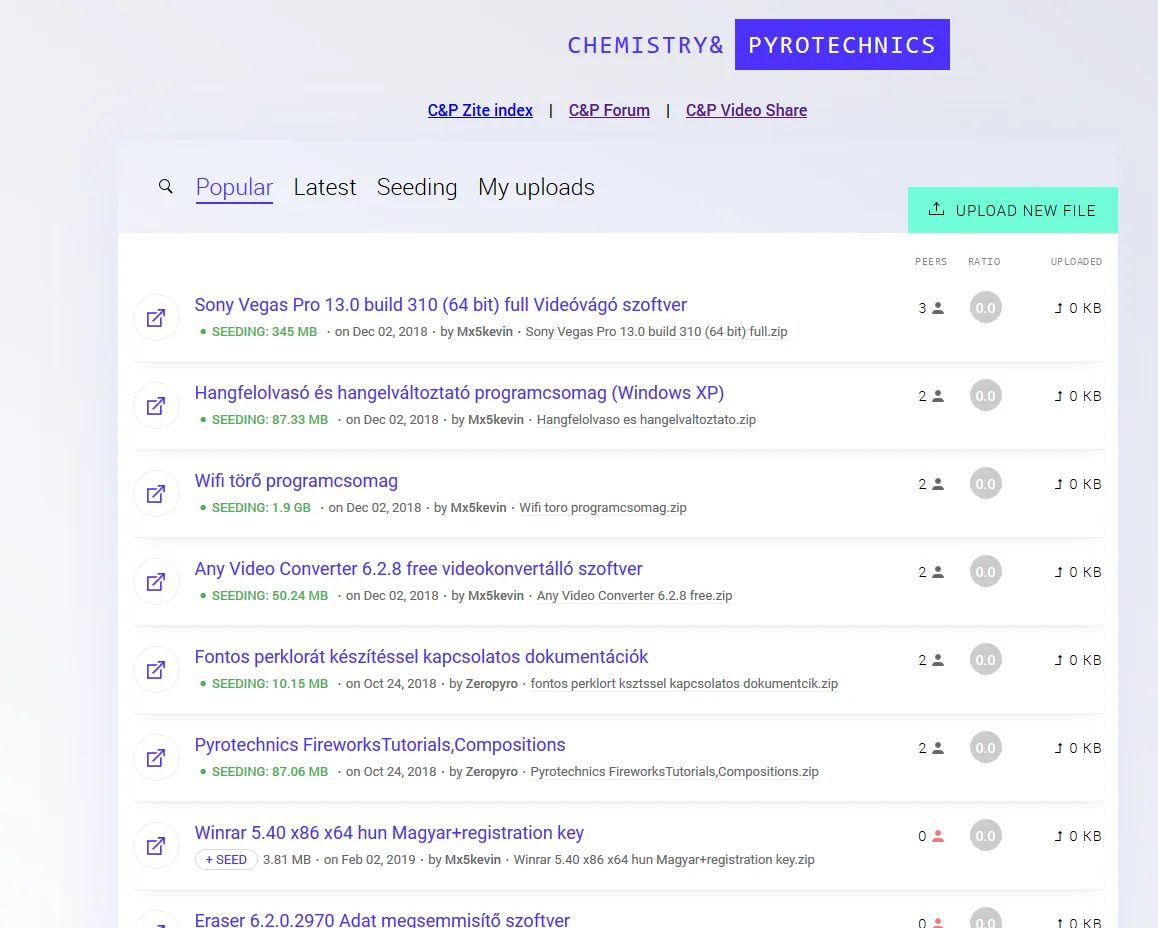Download Hangfelolvaso es hangelvaltoztato.zip file
This screenshot has height=928, width=1158.
click(646, 419)
